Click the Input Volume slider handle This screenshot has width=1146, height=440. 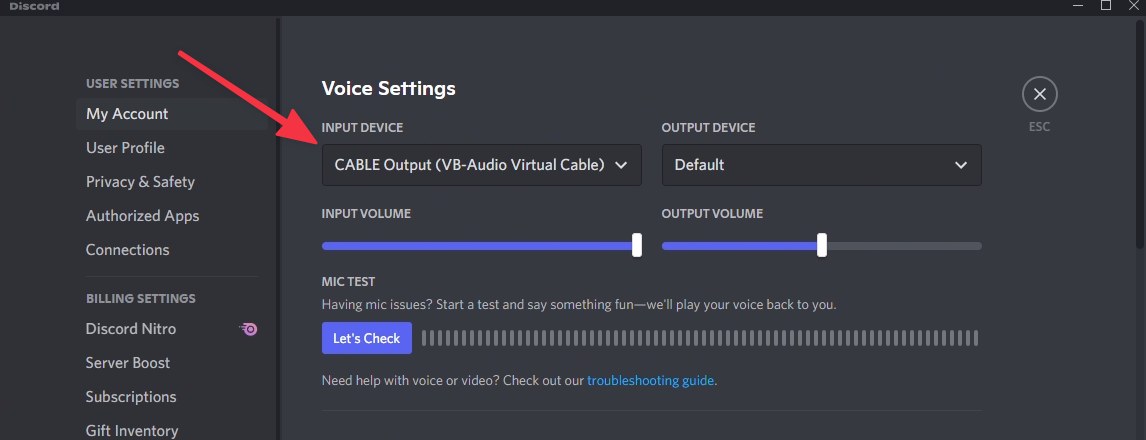click(x=637, y=245)
